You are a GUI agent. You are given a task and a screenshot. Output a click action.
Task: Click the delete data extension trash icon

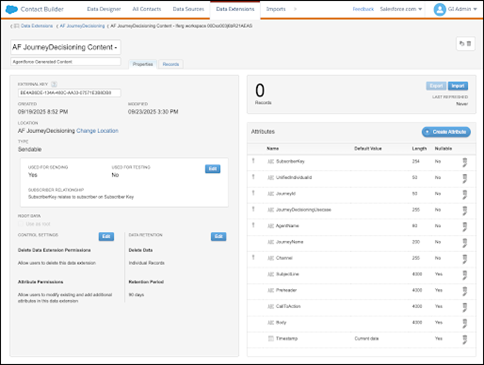pyautogui.click(x=469, y=44)
